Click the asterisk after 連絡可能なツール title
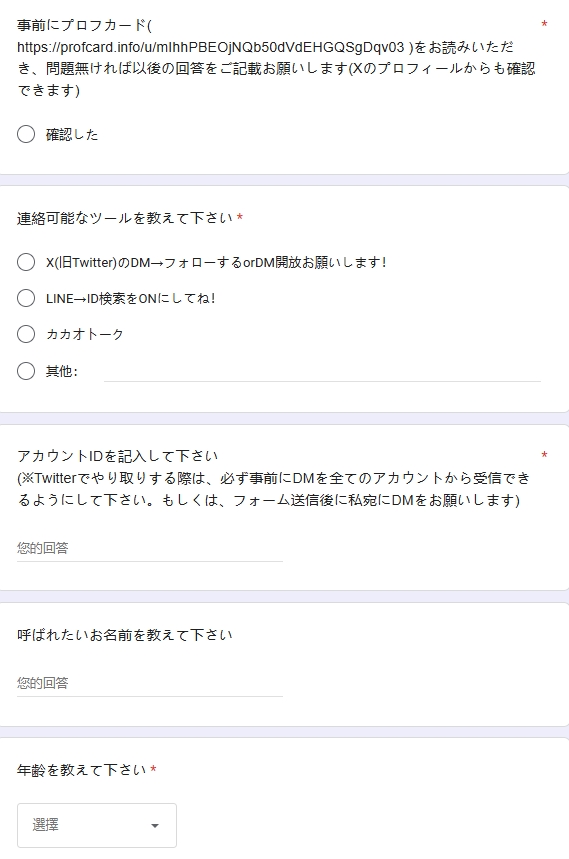The height and width of the screenshot is (859, 569). click(x=239, y=218)
